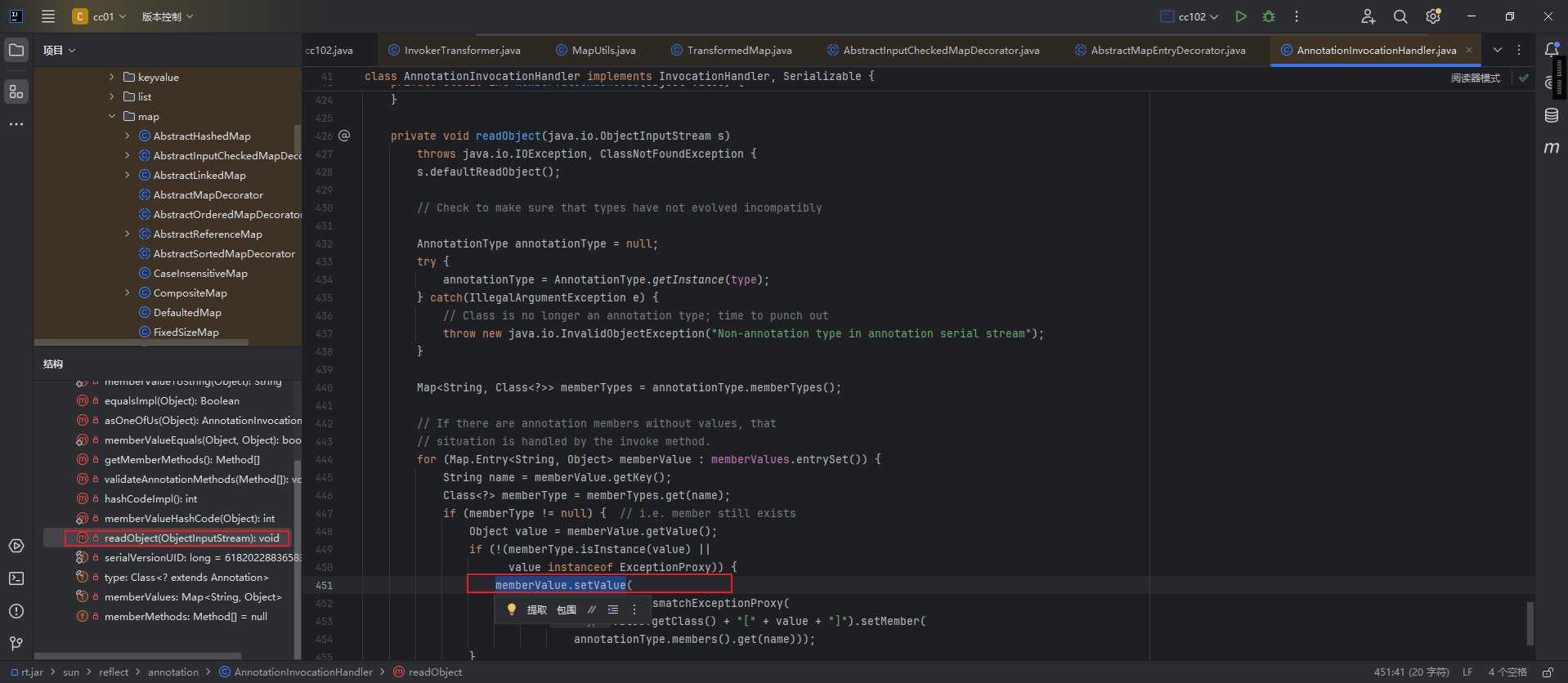Expand the keyvalue folder

pos(112,77)
